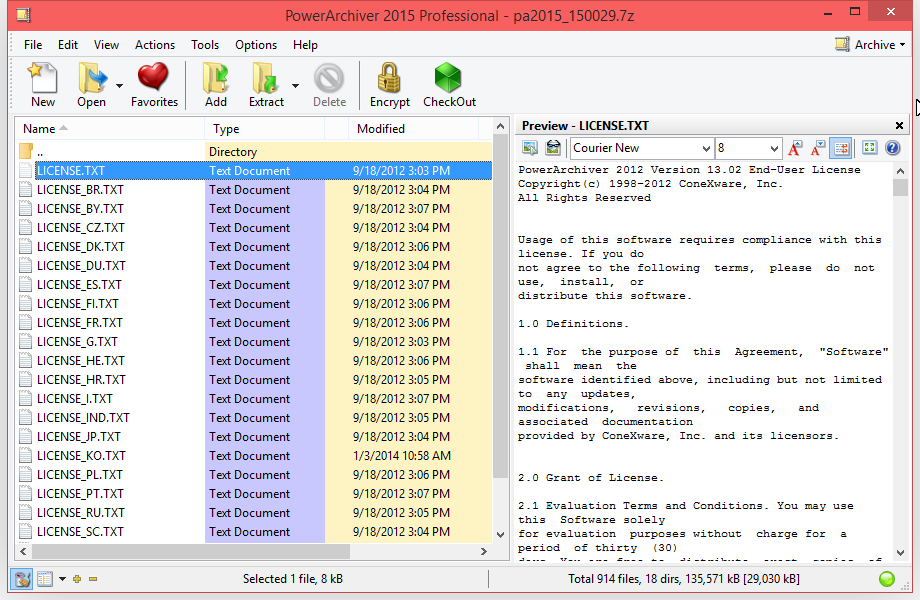Click the '..' parent Directory row
This screenshot has height=600, width=920.
click(254, 151)
